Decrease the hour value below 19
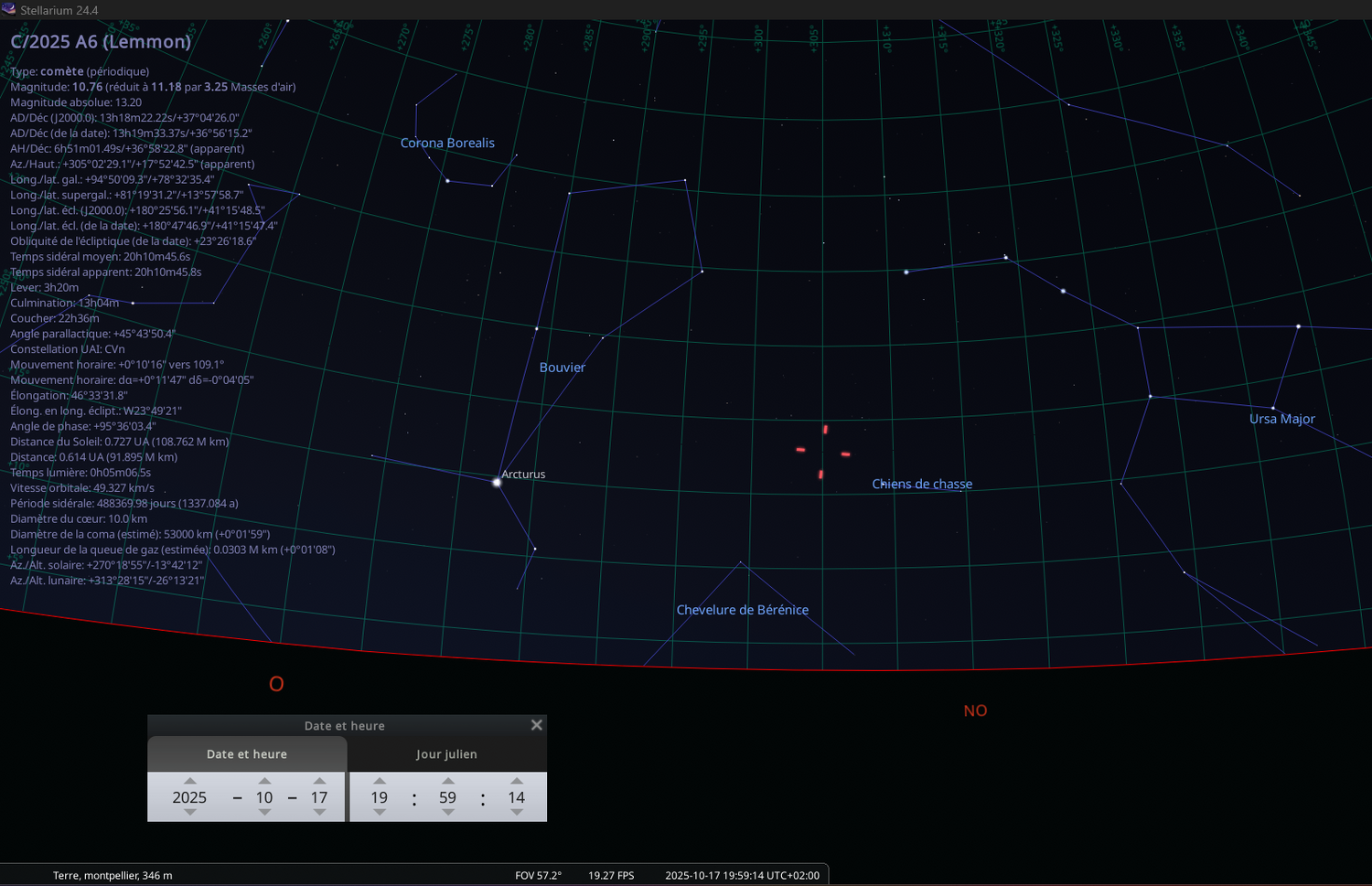1372x886 pixels. pos(380,812)
